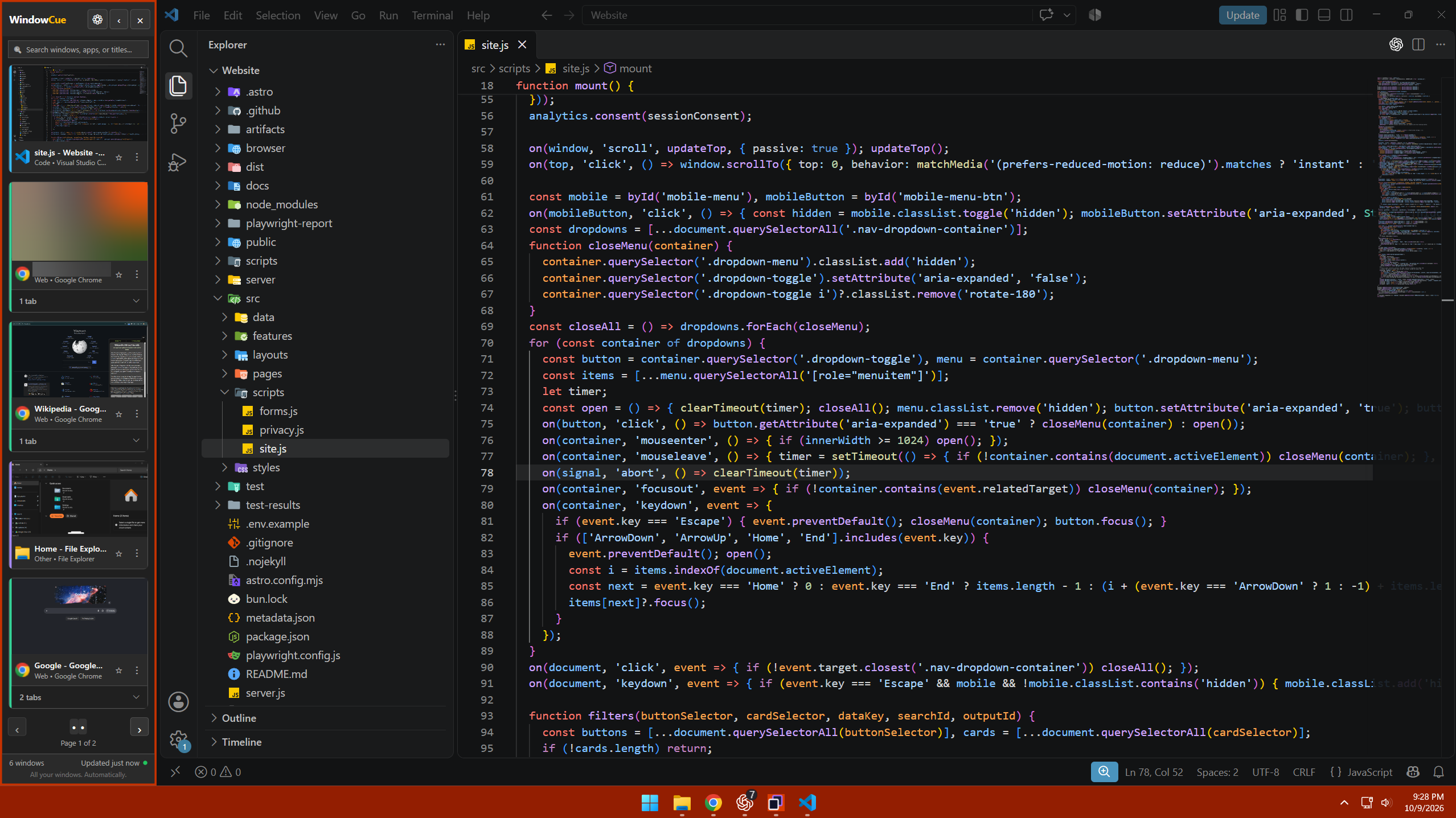Star the Wikipedia window in WindowCue
This screenshot has width=1456, height=818.
(119, 414)
